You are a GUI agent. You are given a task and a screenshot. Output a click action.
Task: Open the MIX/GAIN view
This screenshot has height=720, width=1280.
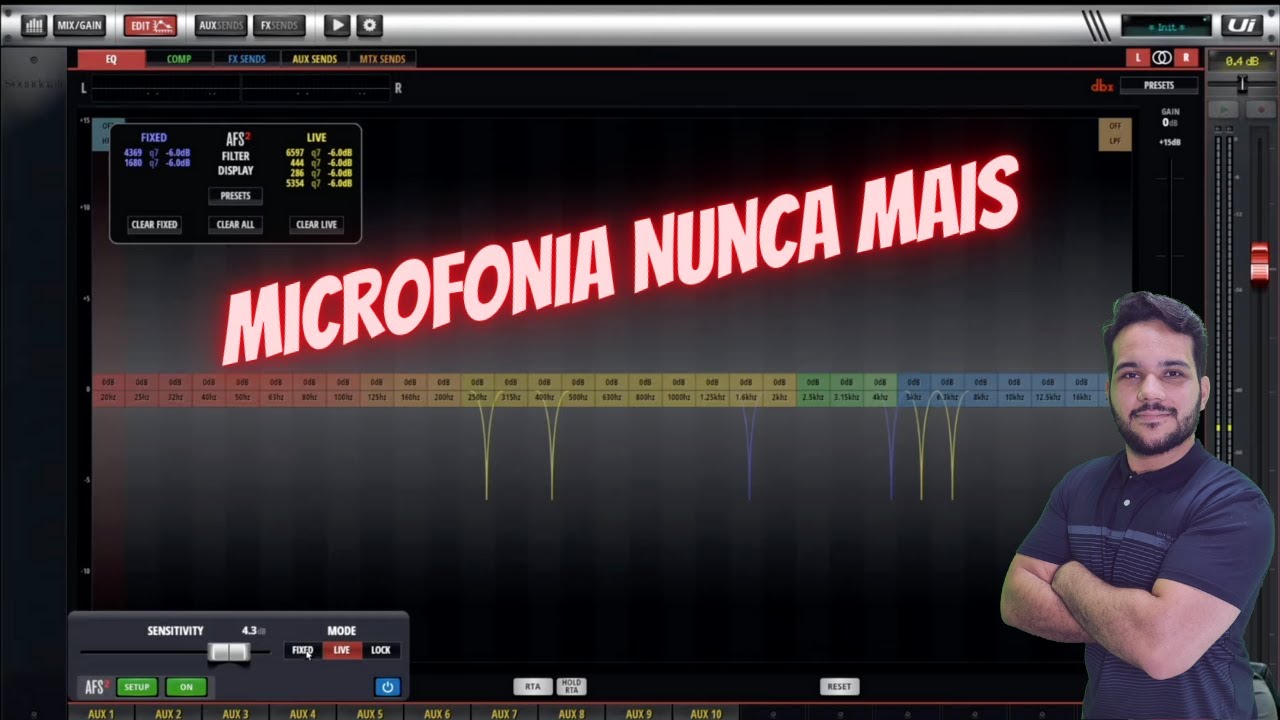[79, 25]
